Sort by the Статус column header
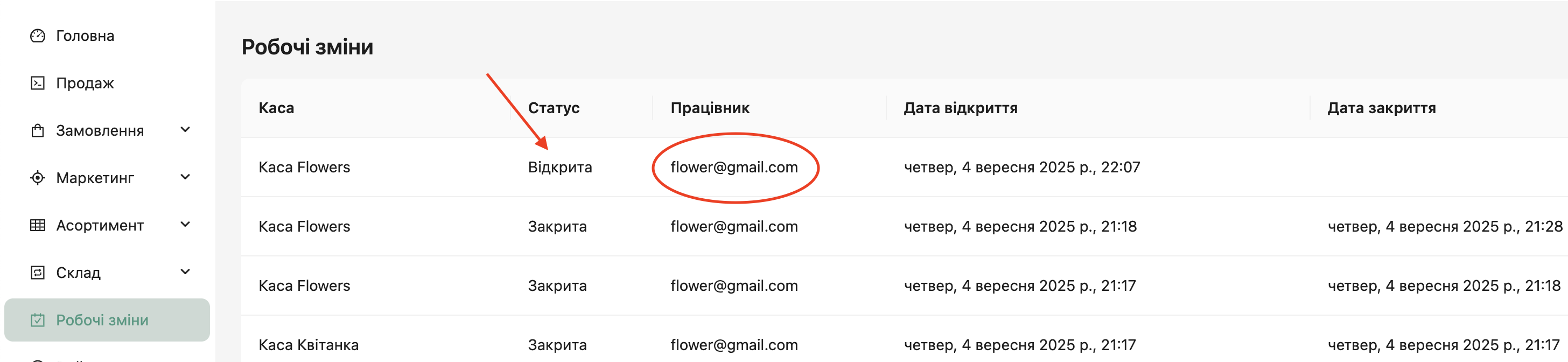The image size is (1568, 362). coord(554,108)
